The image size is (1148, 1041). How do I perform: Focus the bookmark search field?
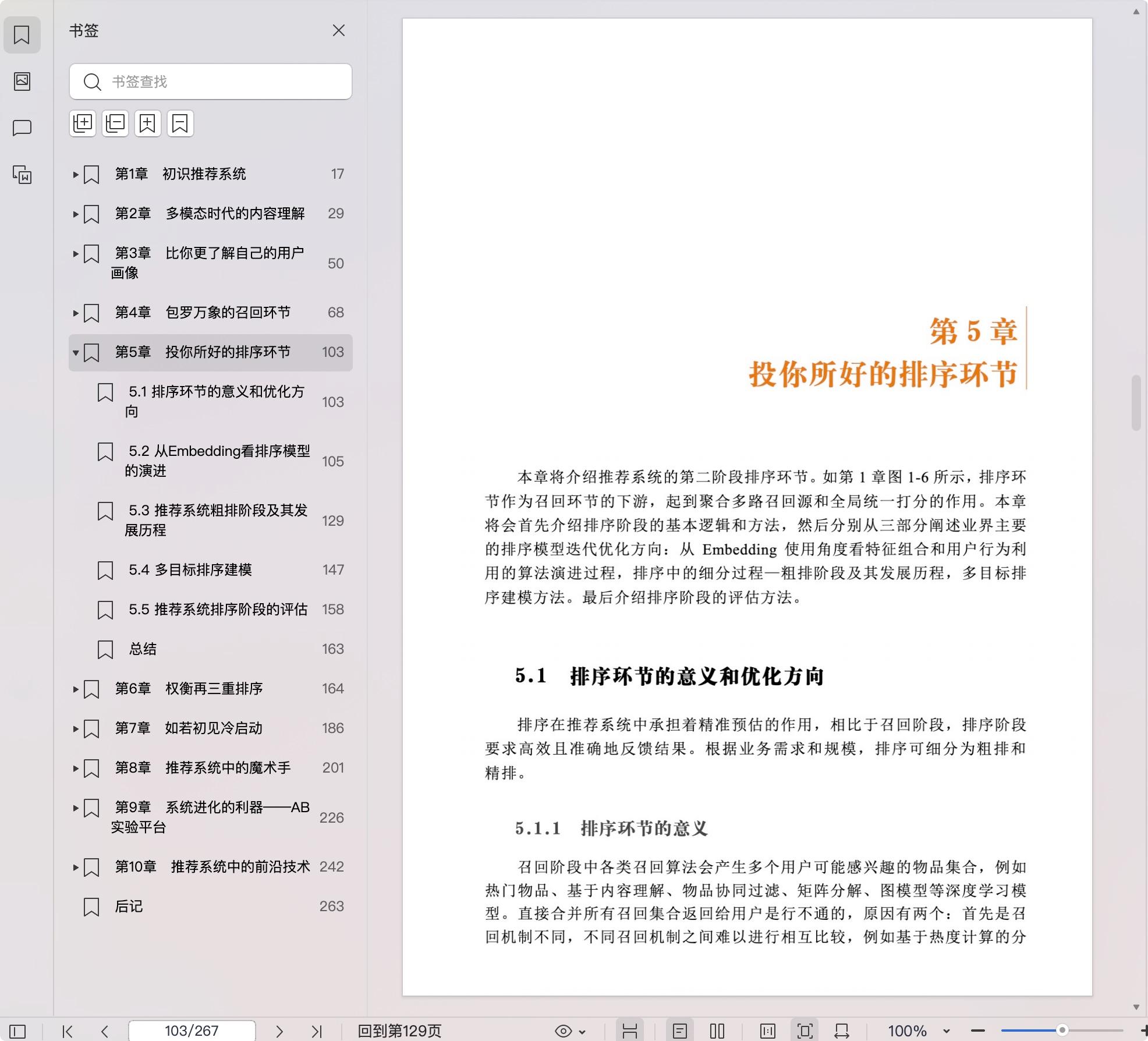pos(211,82)
